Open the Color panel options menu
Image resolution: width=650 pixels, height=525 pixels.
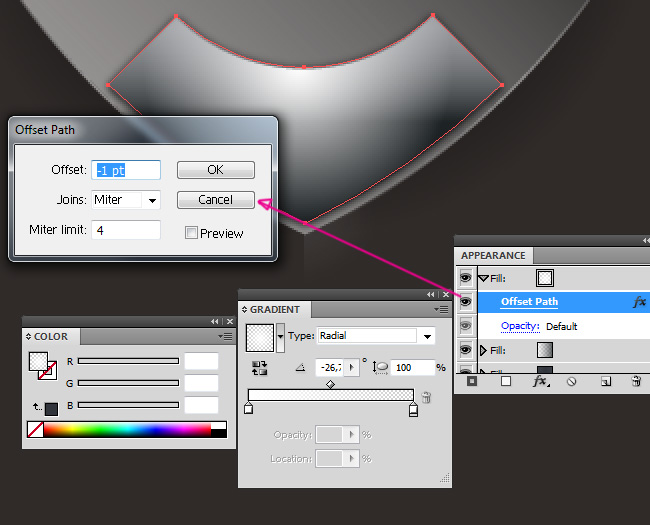pos(225,337)
